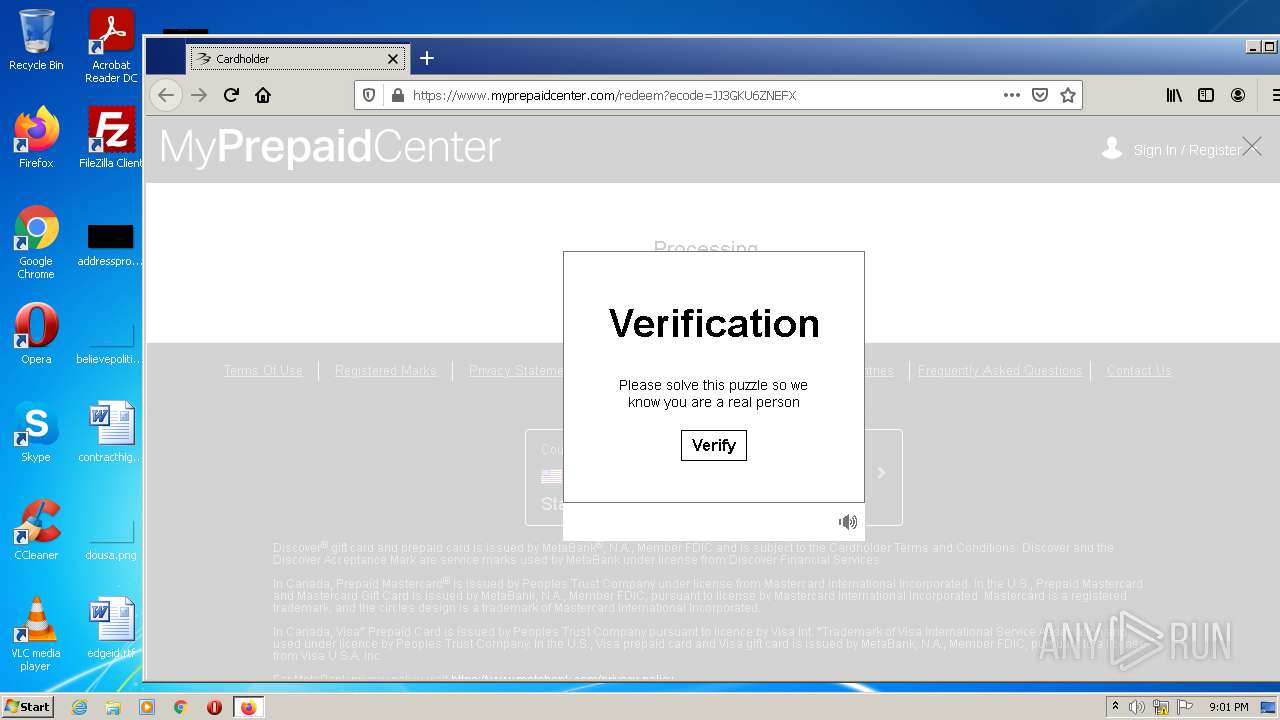The image size is (1280, 720).
Task: Launch Chrome from the taskbar
Action: pos(180,707)
